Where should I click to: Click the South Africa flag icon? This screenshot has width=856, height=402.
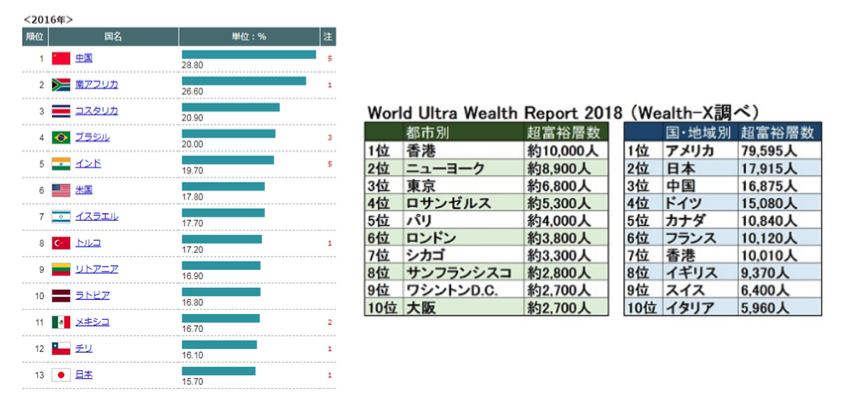point(61,85)
